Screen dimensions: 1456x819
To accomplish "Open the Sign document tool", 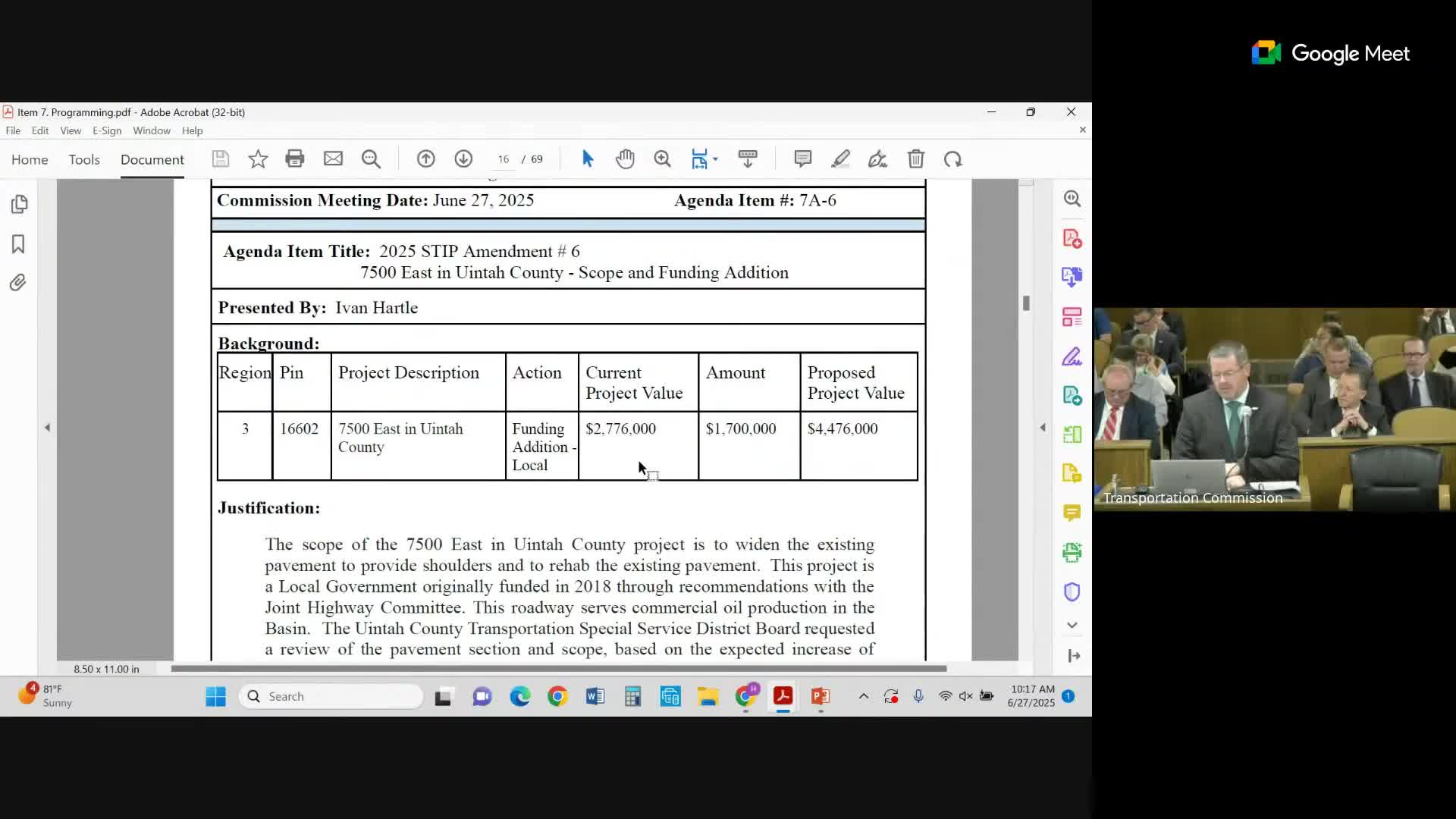I will point(877,159).
